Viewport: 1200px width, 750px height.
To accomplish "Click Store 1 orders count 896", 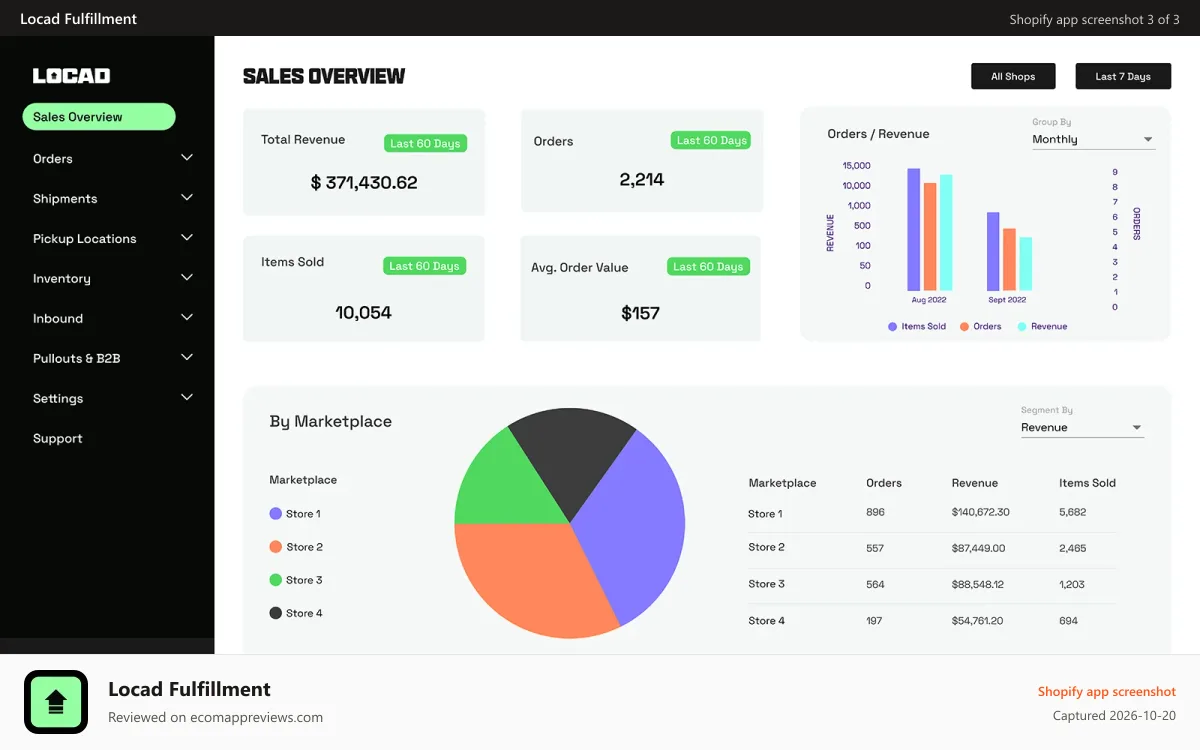I will [876, 512].
